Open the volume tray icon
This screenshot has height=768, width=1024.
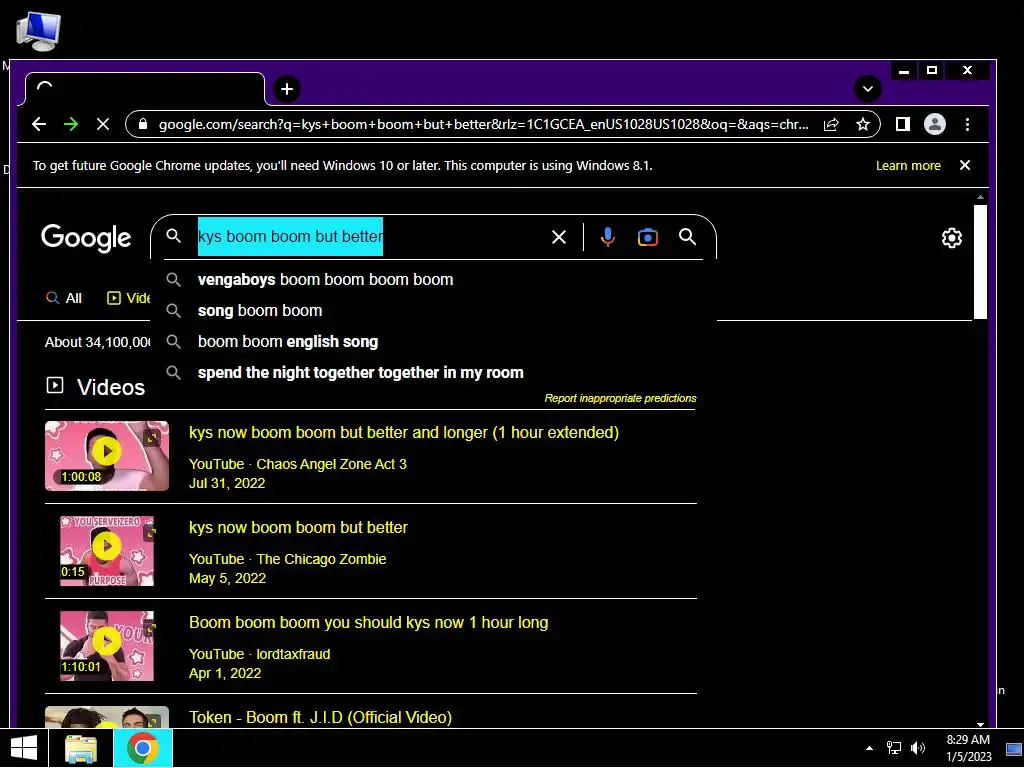pos(918,748)
